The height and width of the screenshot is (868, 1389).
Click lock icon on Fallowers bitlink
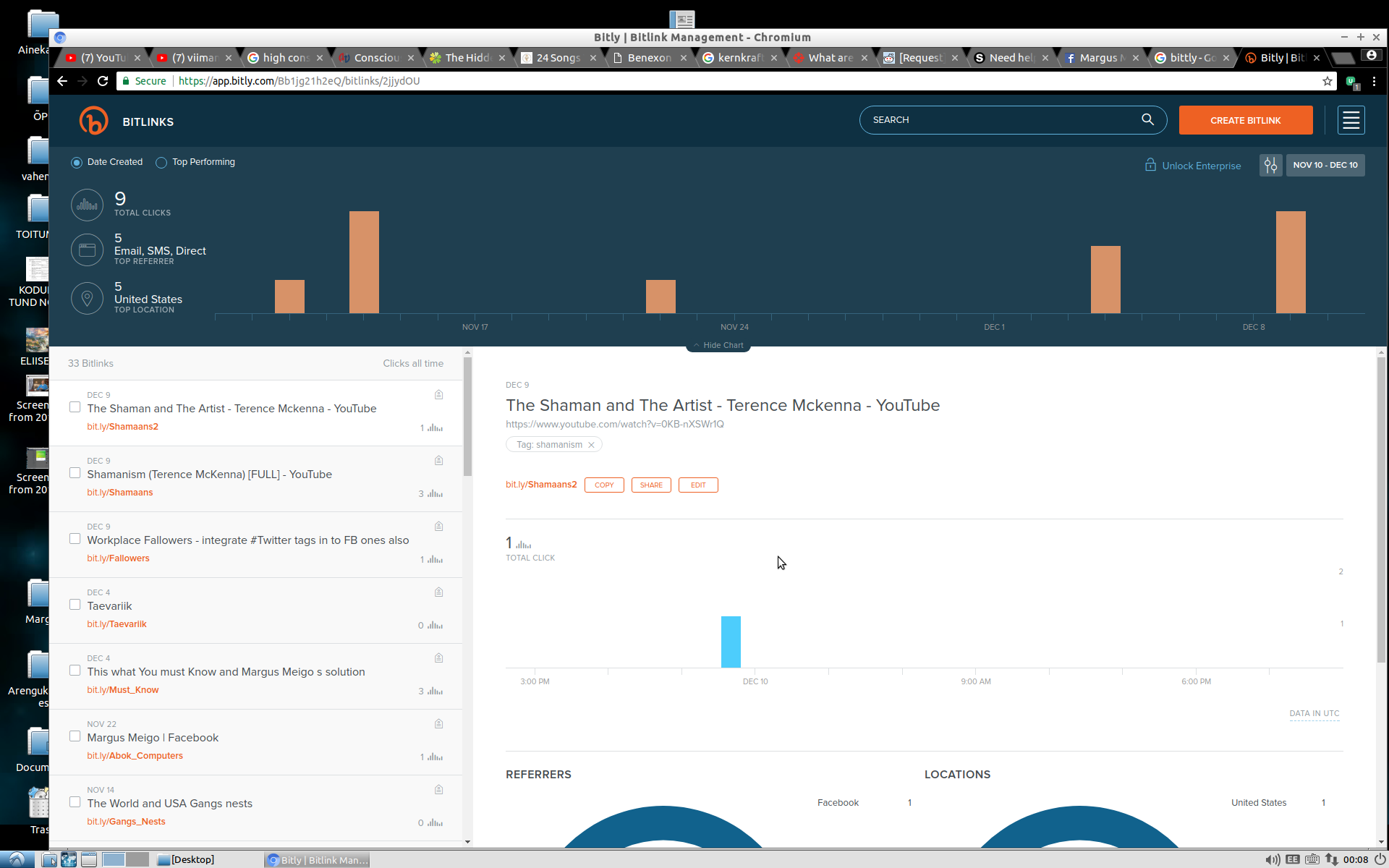click(438, 526)
